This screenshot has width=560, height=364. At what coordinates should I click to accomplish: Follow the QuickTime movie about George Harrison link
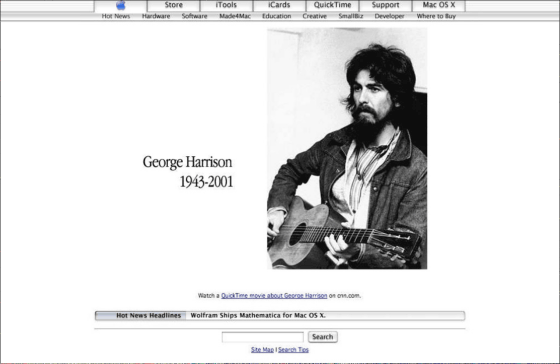tap(274, 295)
